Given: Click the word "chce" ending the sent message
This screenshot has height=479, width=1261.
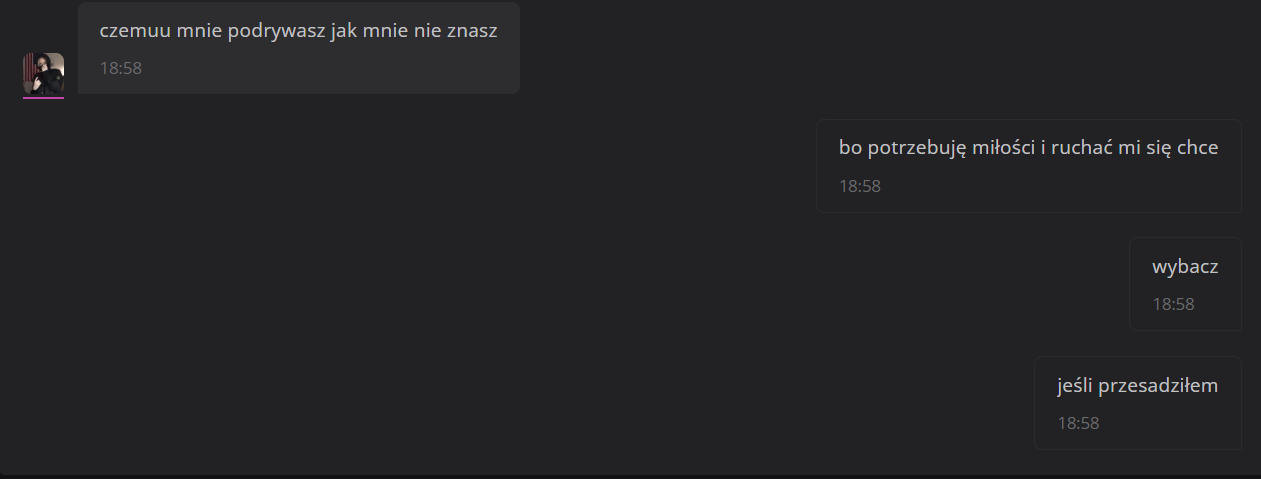Looking at the screenshot, I should pos(1197,148).
